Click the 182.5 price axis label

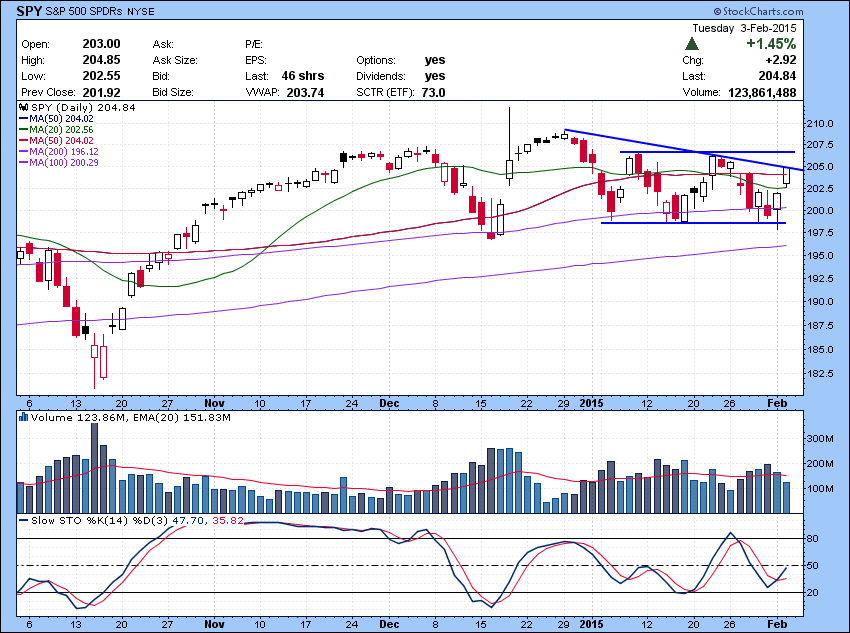point(819,373)
